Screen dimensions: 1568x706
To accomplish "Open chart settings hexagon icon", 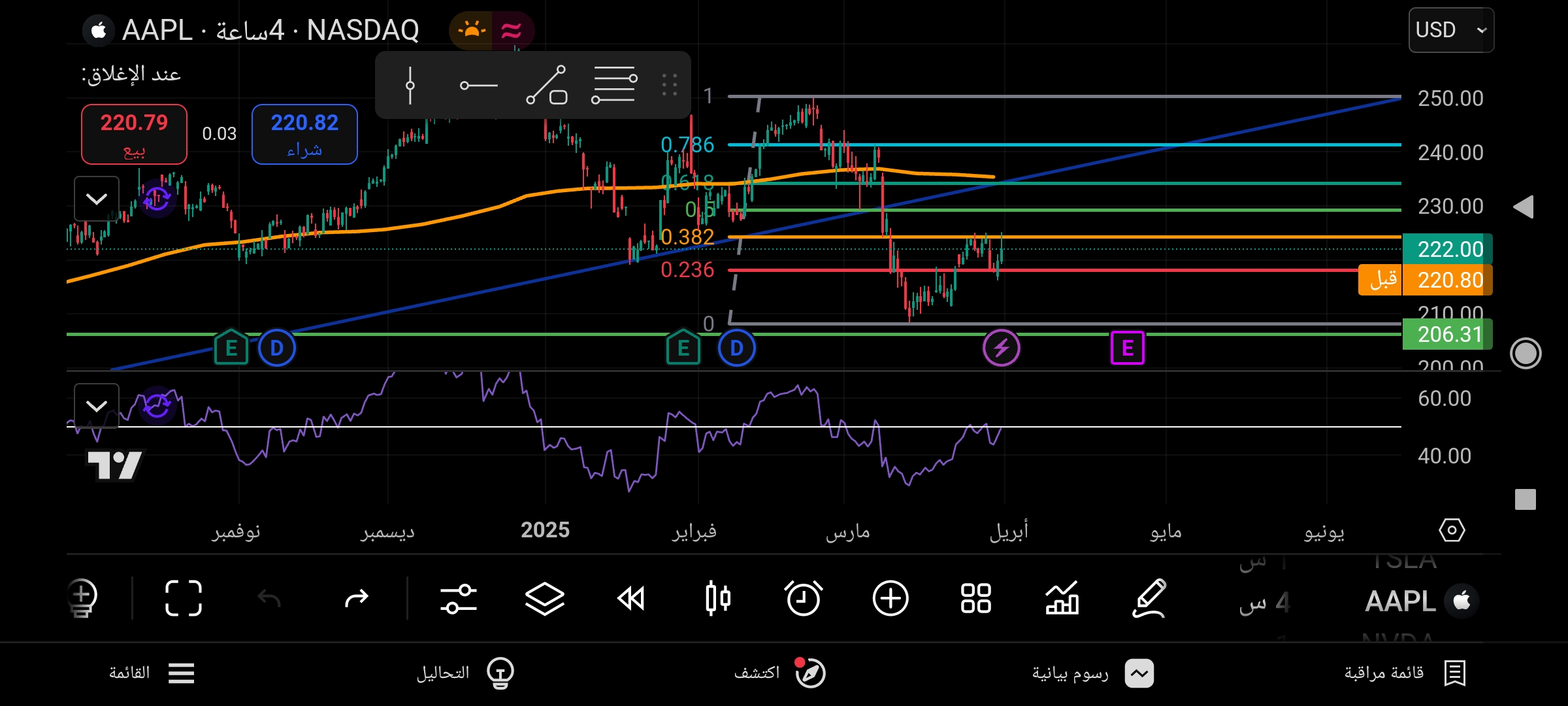I will point(1452,530).
